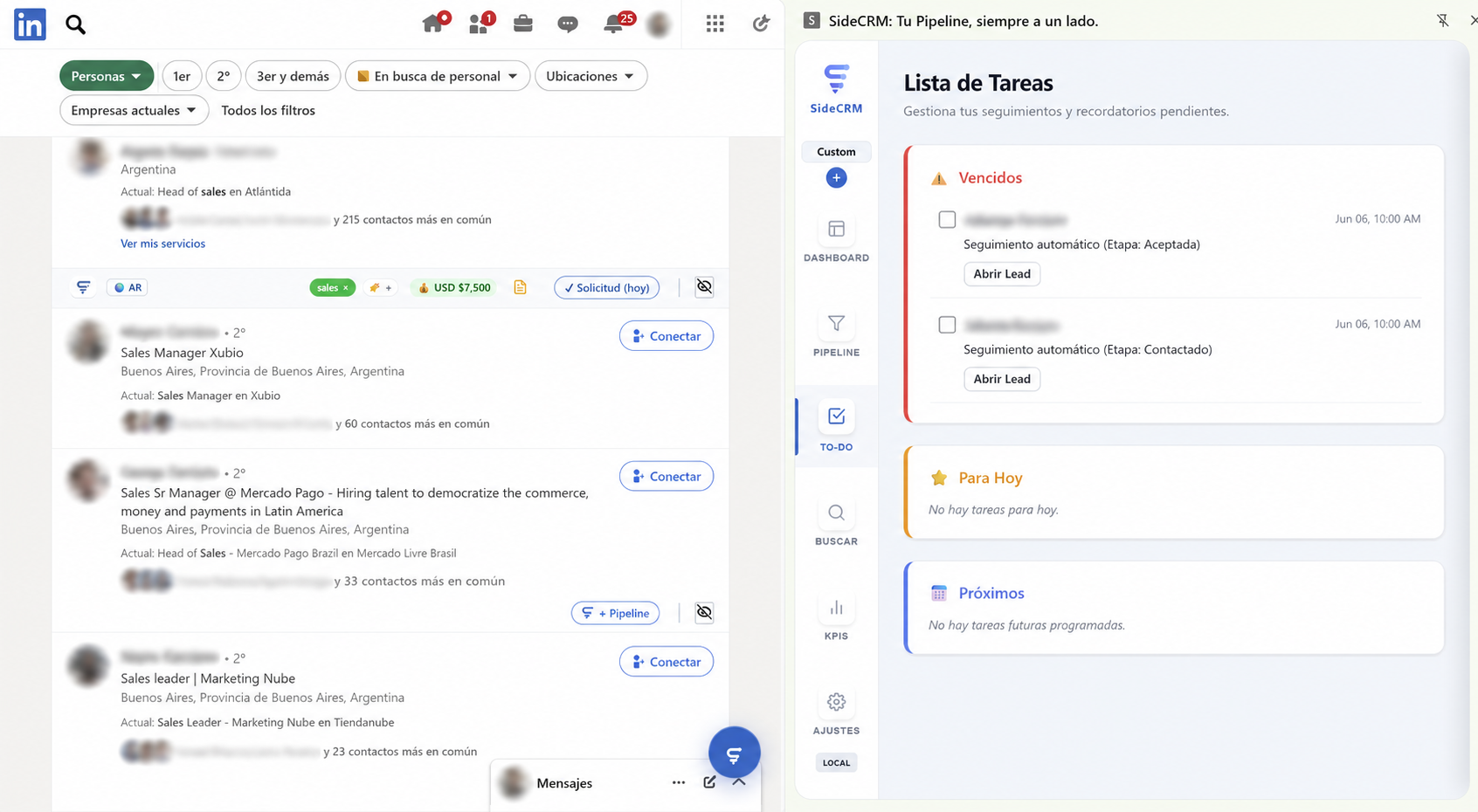The height and width of the screenshot is (812, 1478).
Task: Open My Network people icon
Action: tap(480, 24)
